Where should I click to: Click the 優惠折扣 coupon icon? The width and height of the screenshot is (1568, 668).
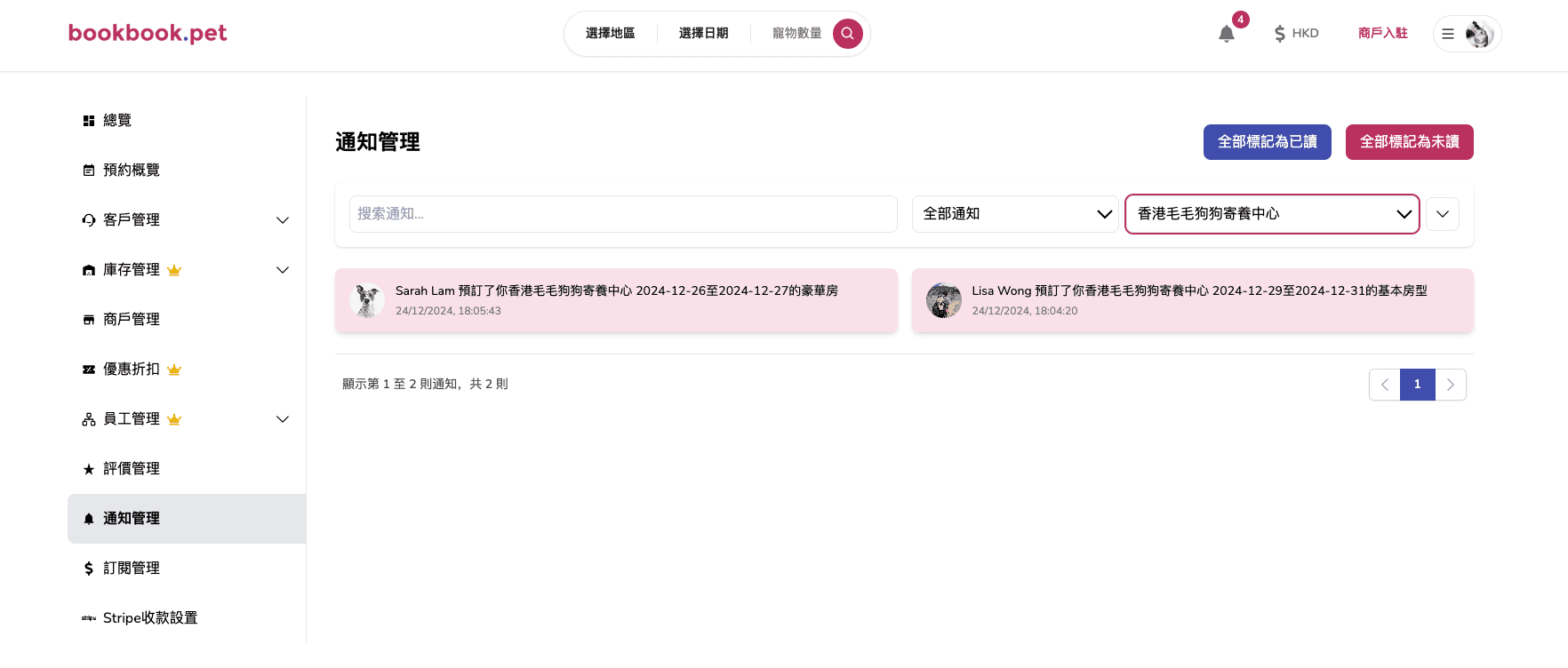89,370
